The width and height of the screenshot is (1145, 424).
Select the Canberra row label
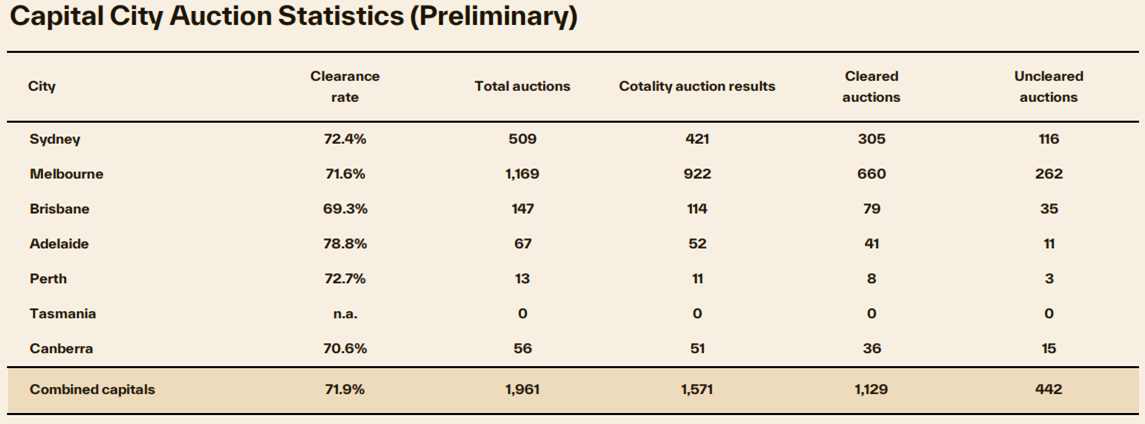pyautogui.click(x=62, y=349)
